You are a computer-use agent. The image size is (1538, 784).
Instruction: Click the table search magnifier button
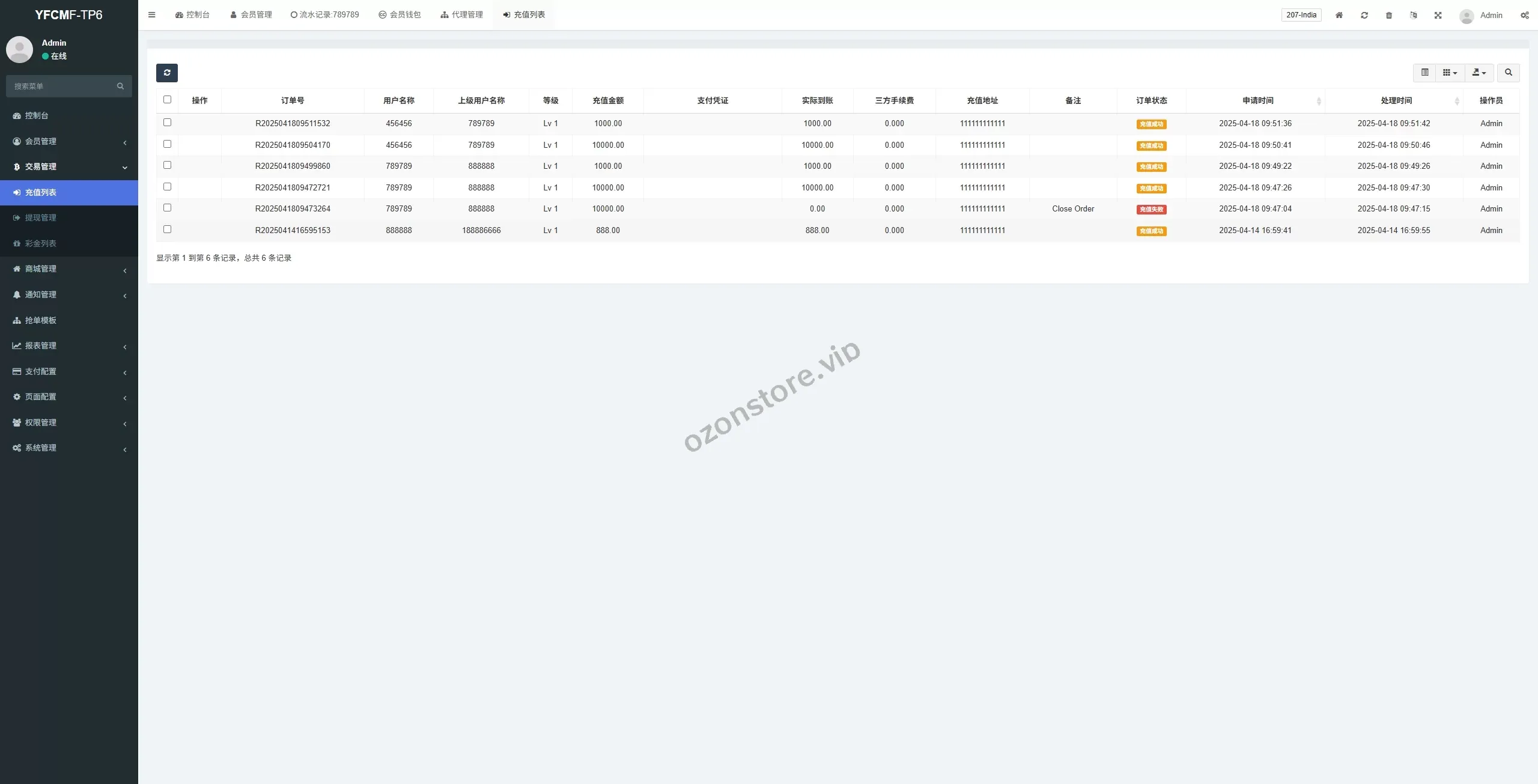(1508, 73)
